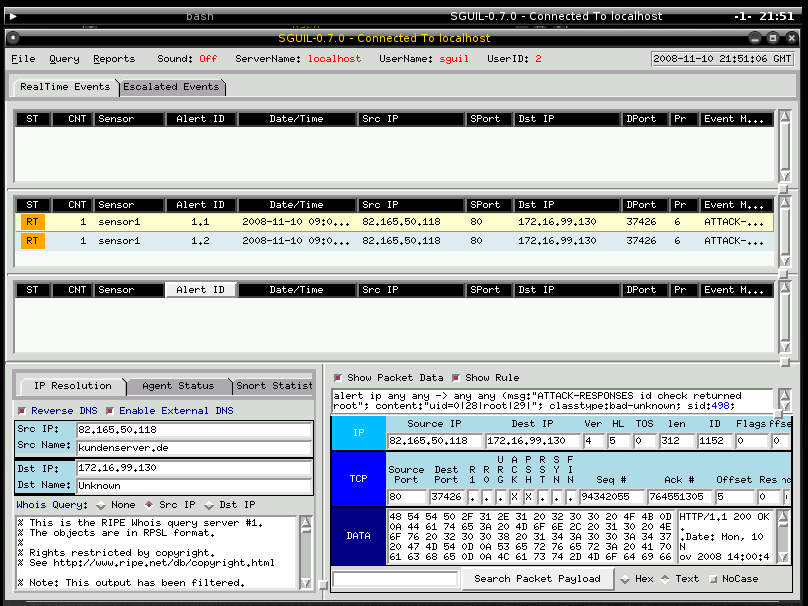This screenshot has height=606, width=808.
Task: Select the alert row with ID 1.2
Action: pyautogui.click(x=394, y=241)
